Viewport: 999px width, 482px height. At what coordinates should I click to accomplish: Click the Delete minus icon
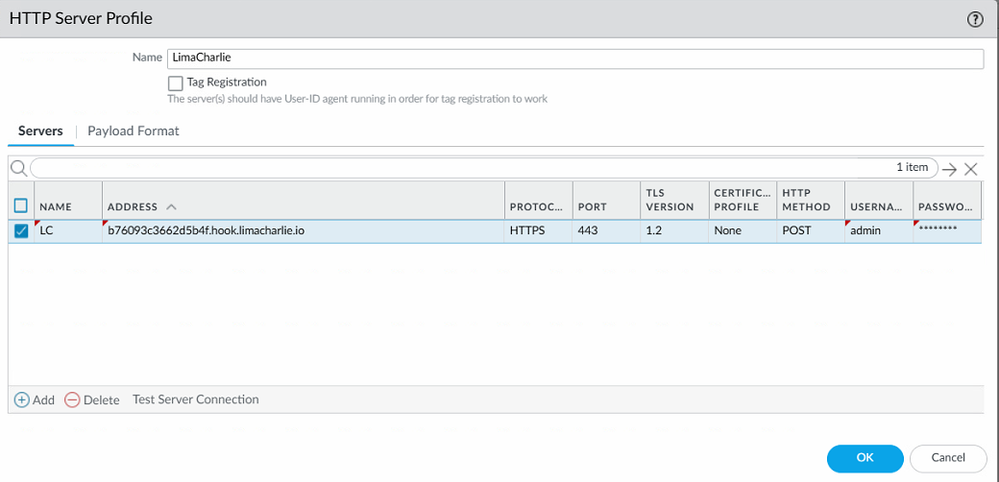(72, 400)
